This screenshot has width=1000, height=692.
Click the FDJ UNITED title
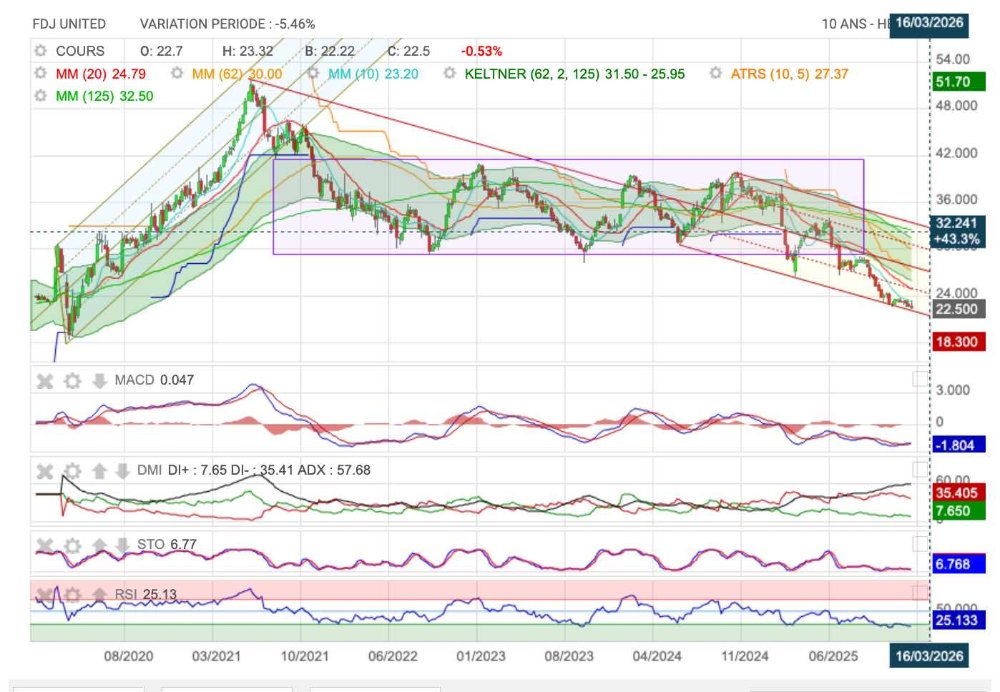[x=69, y=24]
